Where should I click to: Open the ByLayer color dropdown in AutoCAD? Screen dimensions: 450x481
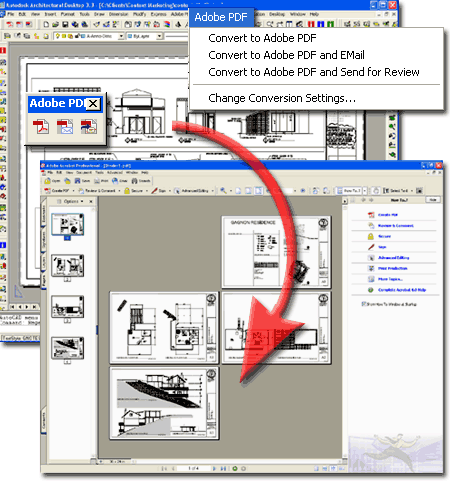(159, 36)
